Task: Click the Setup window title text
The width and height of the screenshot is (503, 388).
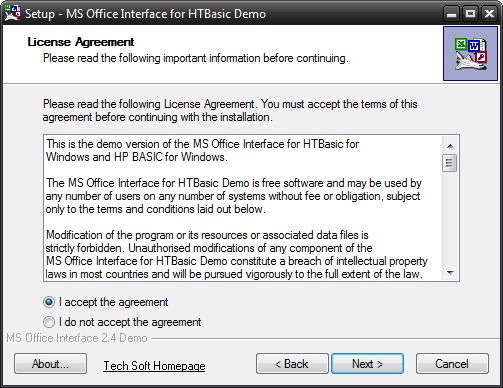Action: coord(145,14)
